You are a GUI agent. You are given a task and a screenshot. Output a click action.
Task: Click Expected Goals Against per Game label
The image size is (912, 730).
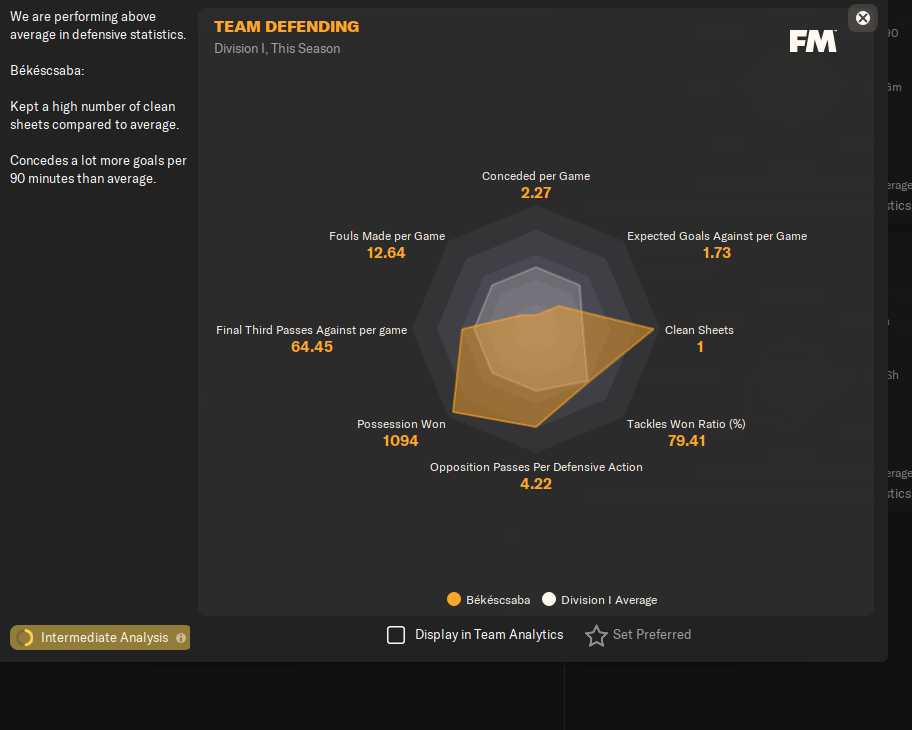click(717, 236)
